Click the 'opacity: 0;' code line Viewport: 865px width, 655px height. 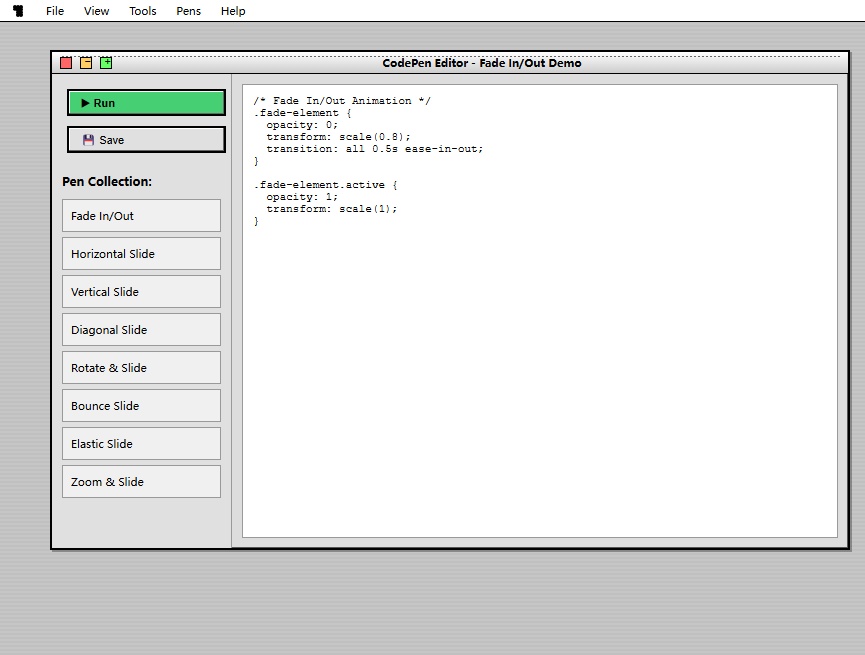(302, 125)
